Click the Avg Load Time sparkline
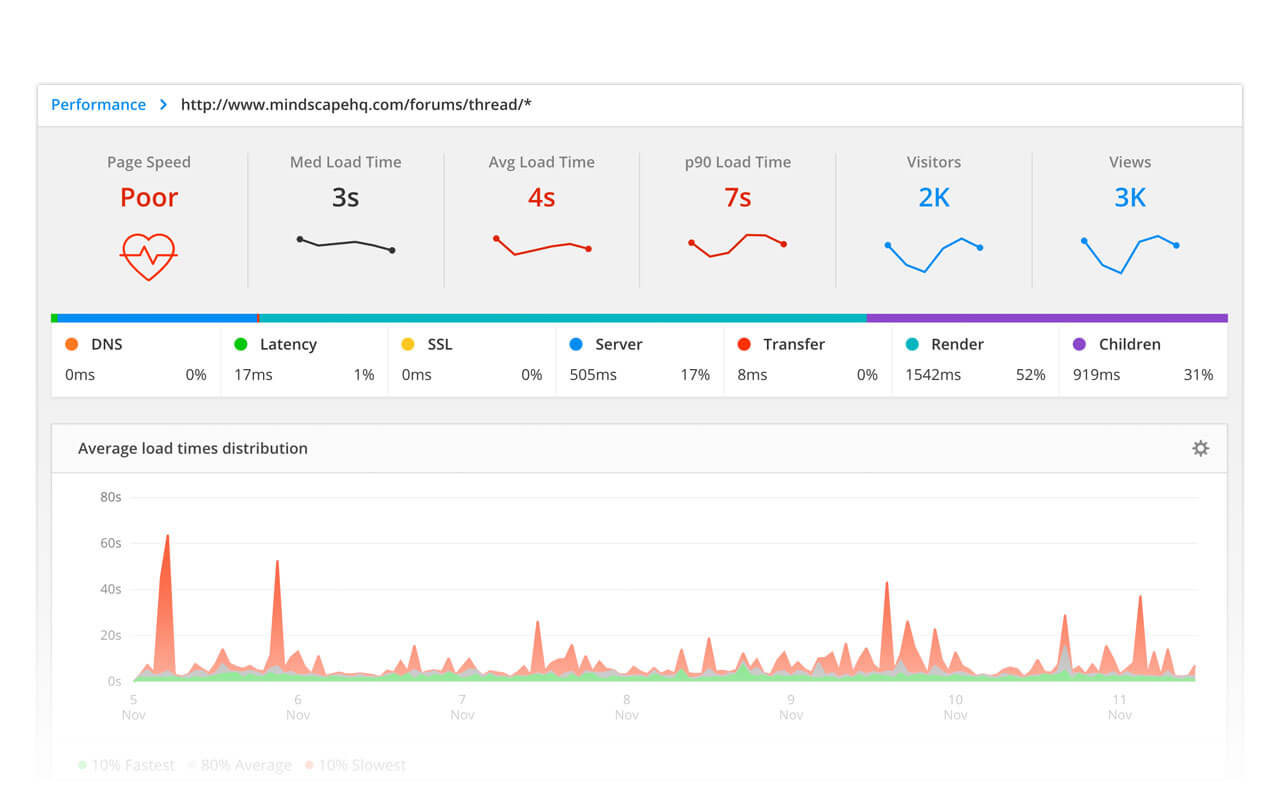Viewport: 1280px width, 800px height. [541, 245]
